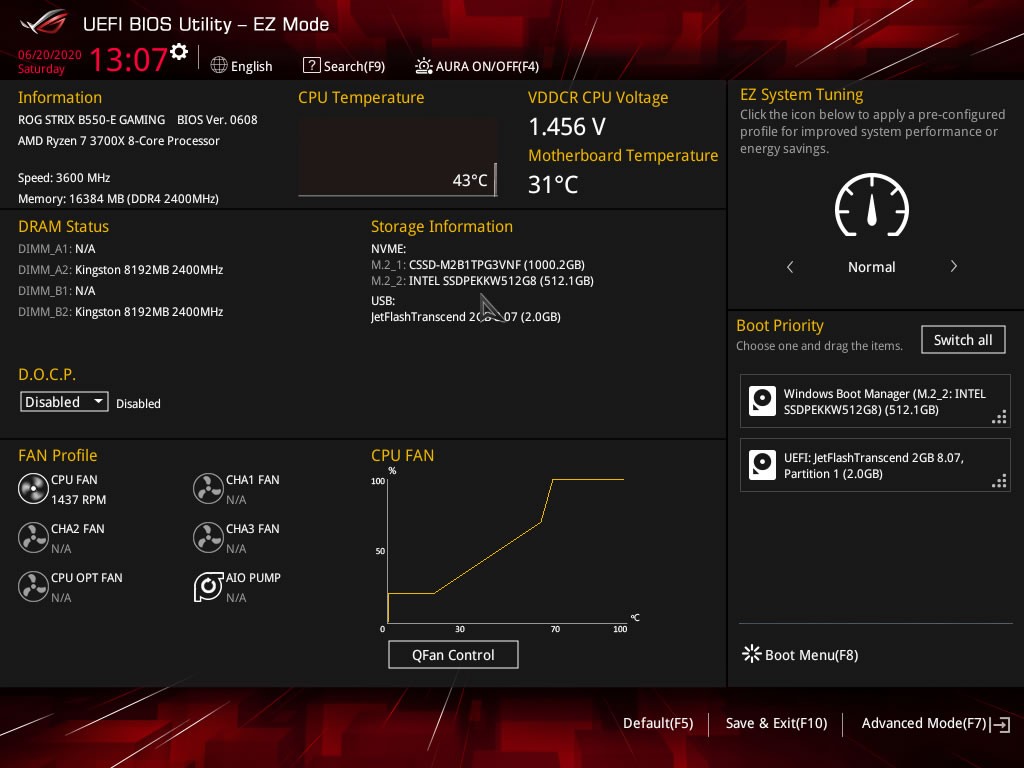Click AMD Ryzen 7 3700X processor text
The height and width of the screenshot is (768, 1024).
(119, 140)
